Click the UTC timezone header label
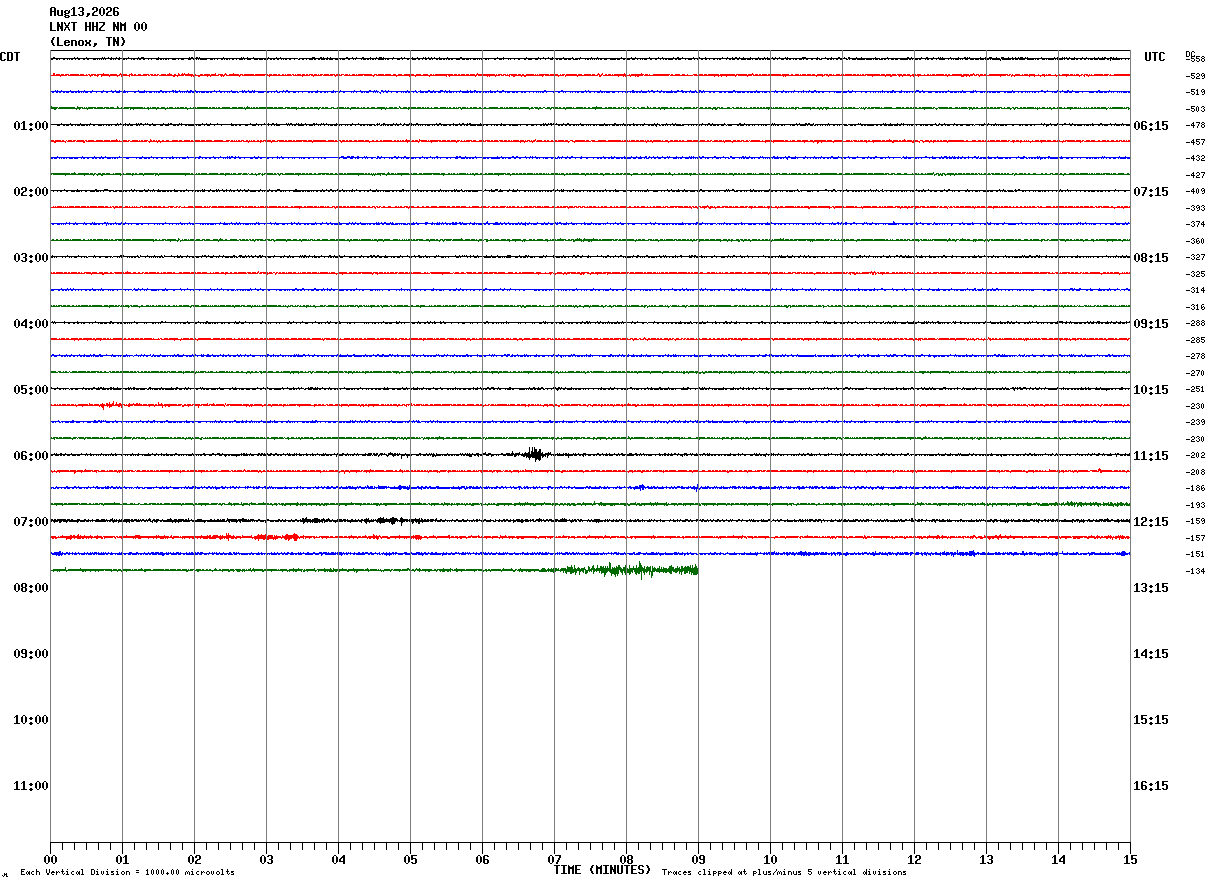The width and height of the screenshot is (1210, 886). pyautogui.click(x=1155, y=57)
